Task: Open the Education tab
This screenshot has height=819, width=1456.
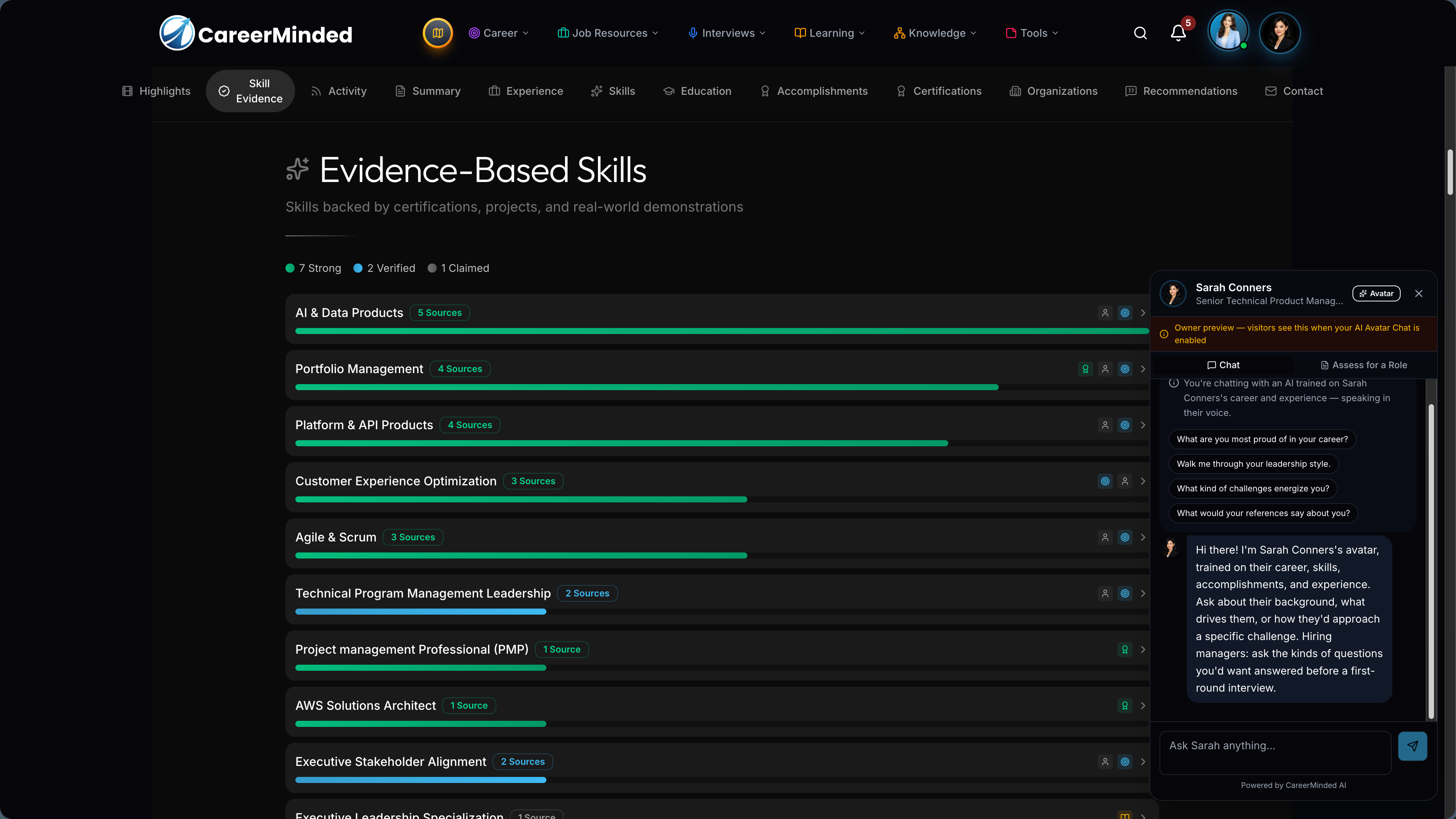Action: coord(697,91)
